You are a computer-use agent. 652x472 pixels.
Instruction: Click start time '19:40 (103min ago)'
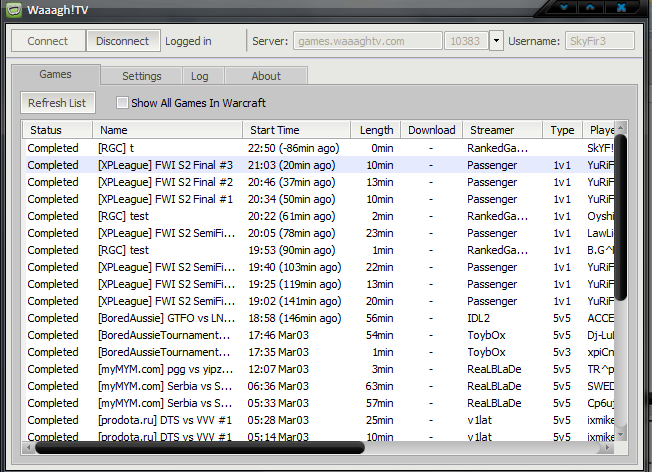[294, 267]
